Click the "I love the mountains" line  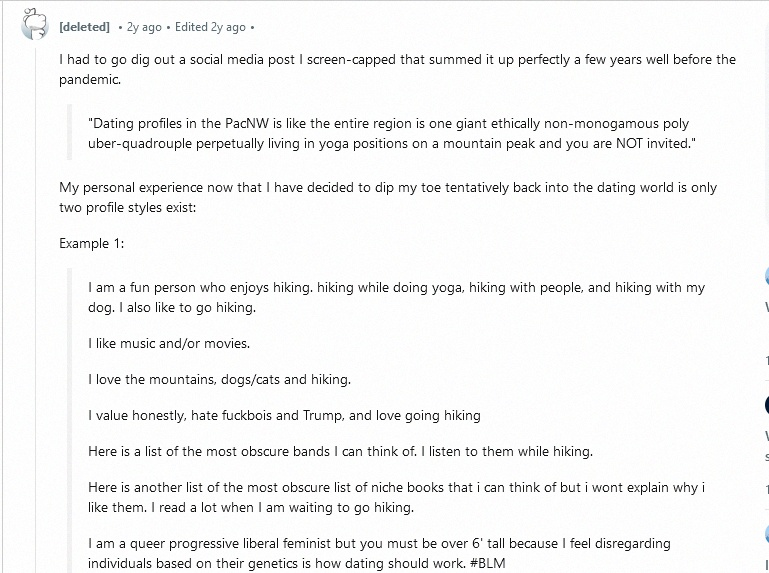(219, 379)
